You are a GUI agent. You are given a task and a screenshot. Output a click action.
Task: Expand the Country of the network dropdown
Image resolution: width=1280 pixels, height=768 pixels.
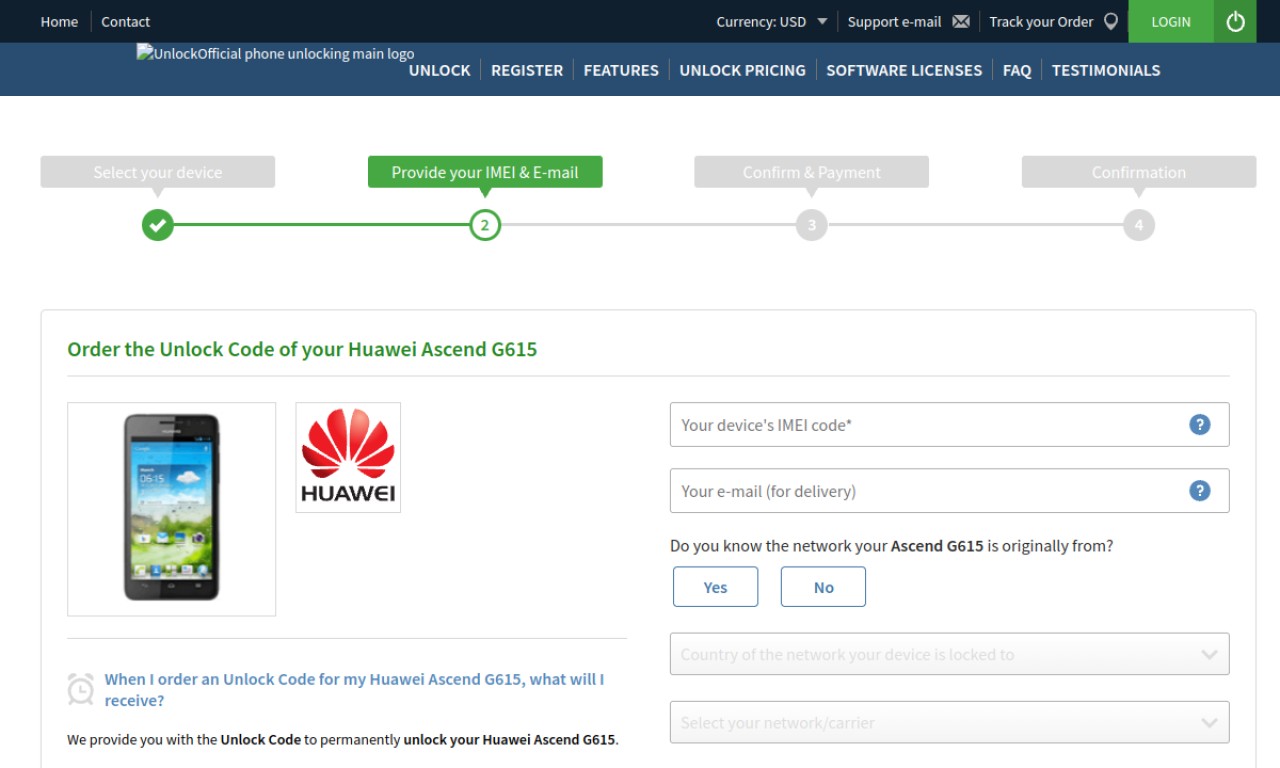(x=949, y=654)
